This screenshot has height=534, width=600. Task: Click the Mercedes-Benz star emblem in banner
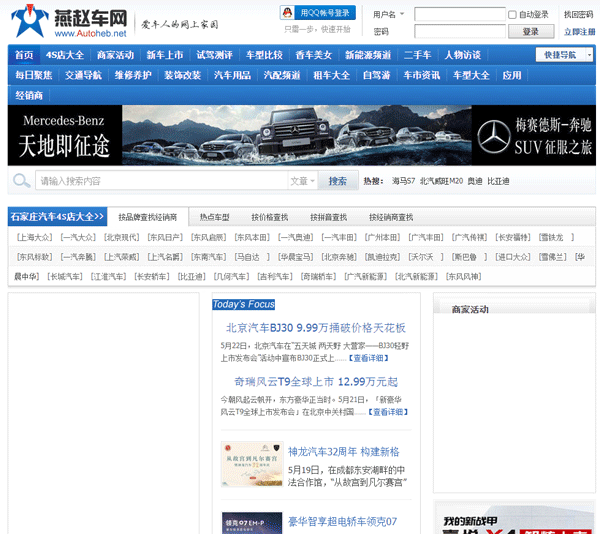click(494, 137)
